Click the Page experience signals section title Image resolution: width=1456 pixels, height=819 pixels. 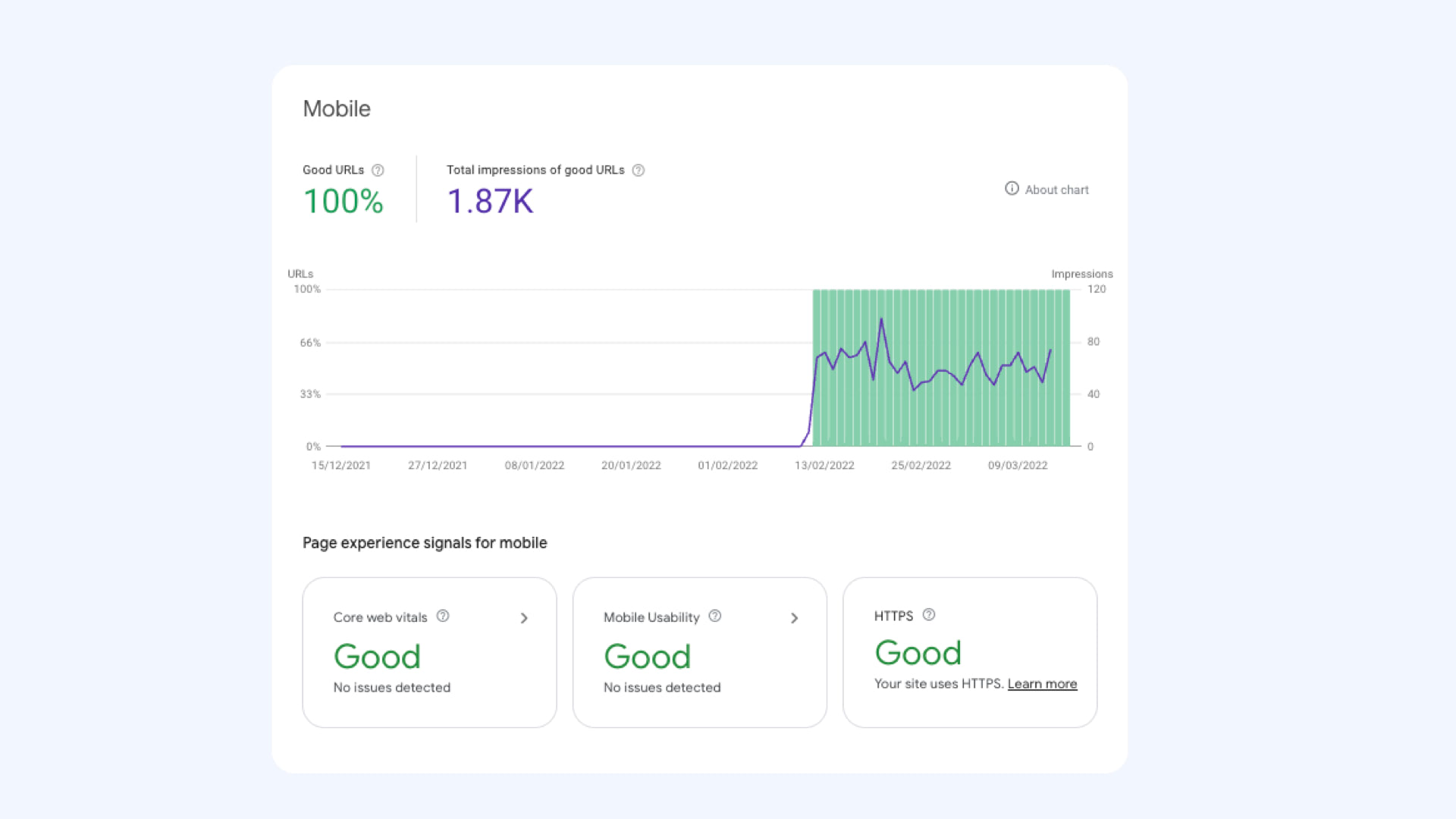click(x=425, y=543)
